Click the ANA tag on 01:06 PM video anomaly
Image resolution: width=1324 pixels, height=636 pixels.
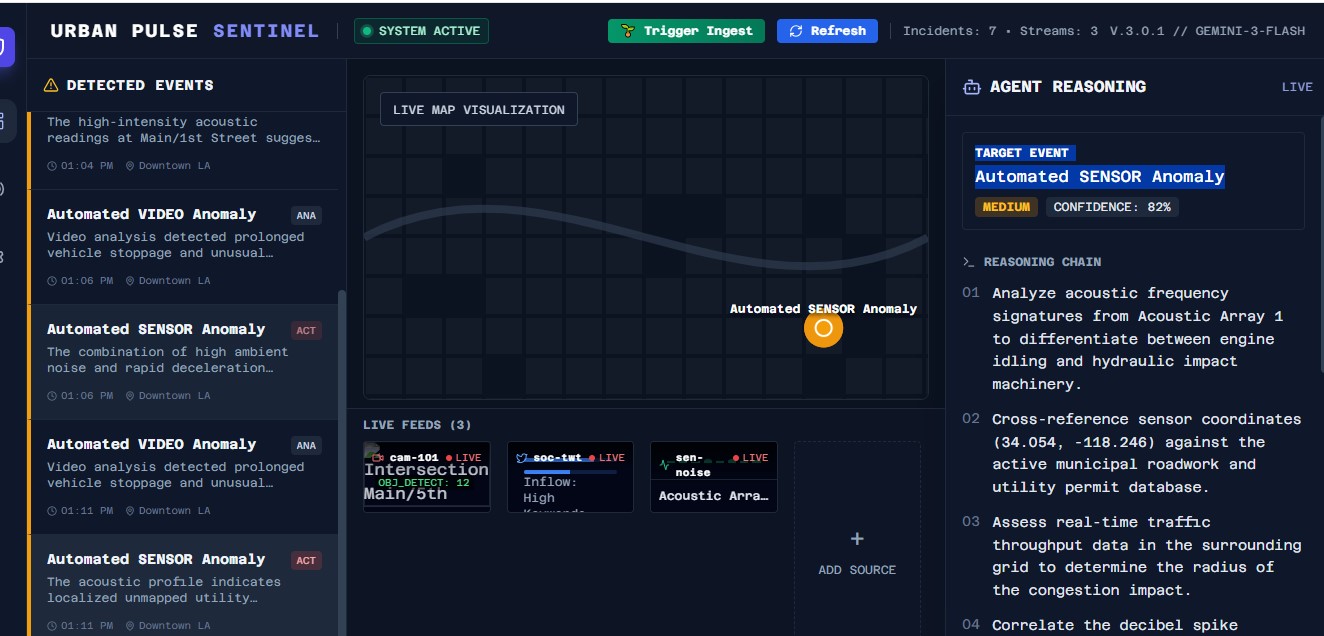[x=306, y=215]
